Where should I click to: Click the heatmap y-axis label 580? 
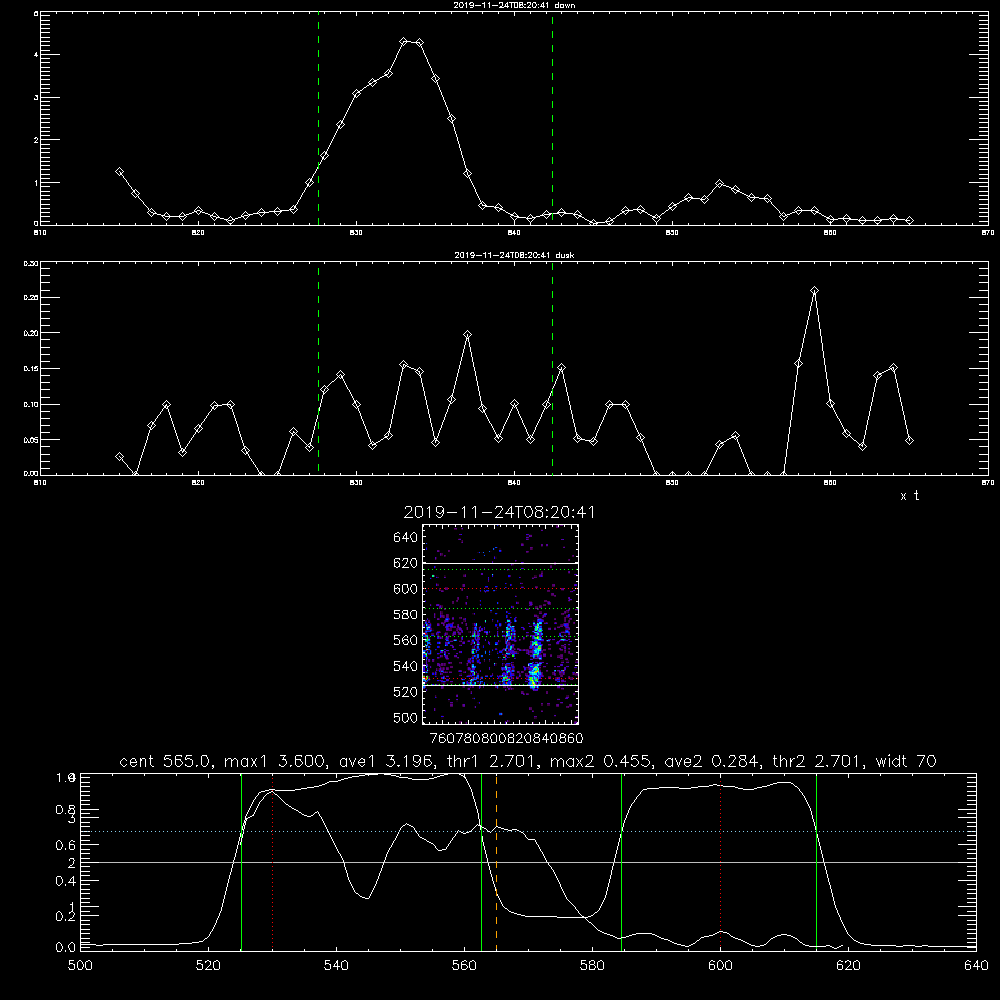[406, 615]
